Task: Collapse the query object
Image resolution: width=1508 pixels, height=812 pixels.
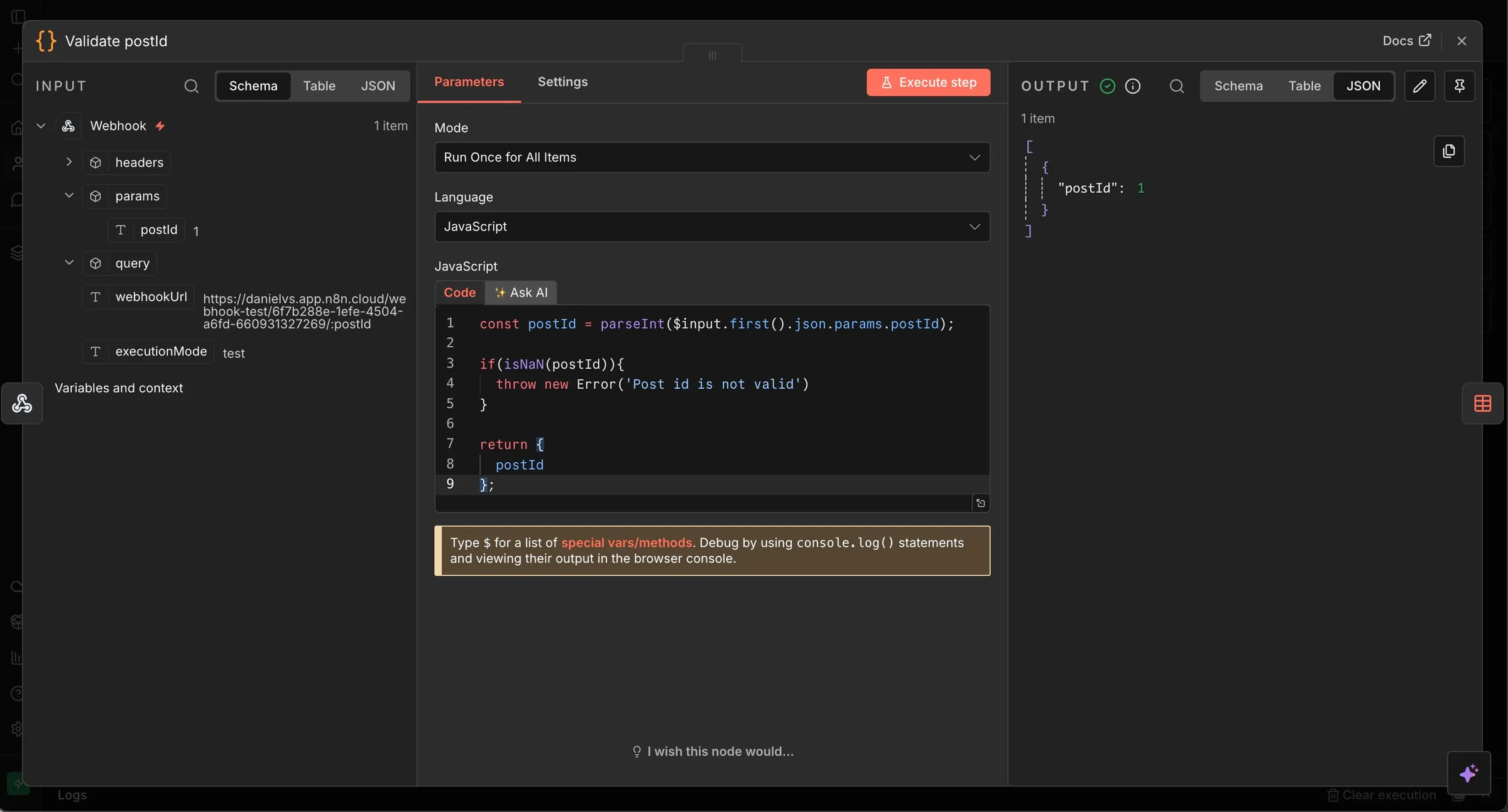Action: [69, 263]
